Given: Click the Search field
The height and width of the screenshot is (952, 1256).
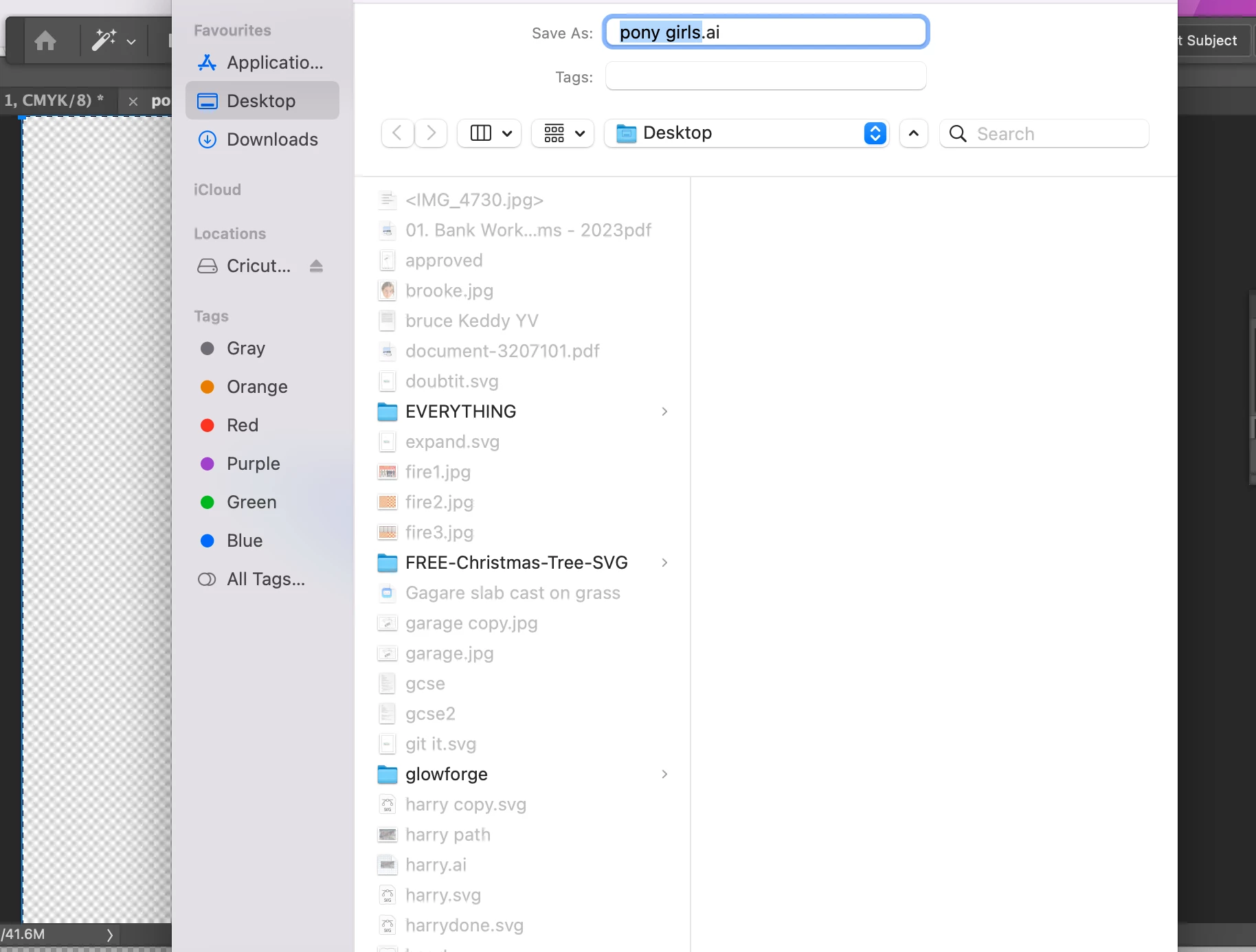Looking at the screenshot, I should [1044, 133].
